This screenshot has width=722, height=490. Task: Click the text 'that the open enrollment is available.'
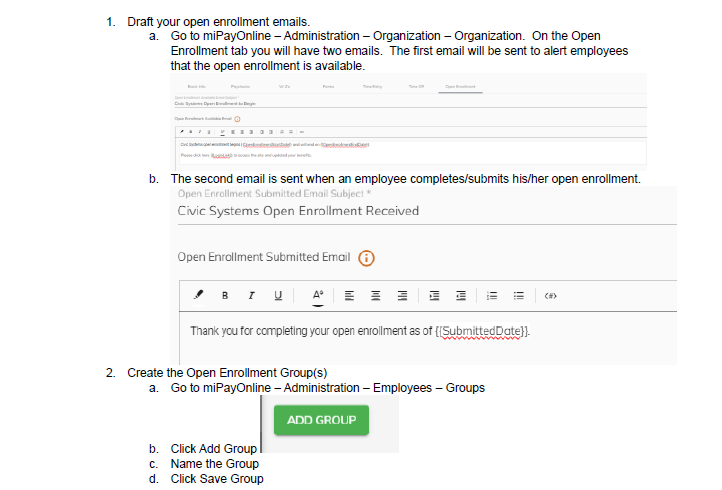point(268,66)
